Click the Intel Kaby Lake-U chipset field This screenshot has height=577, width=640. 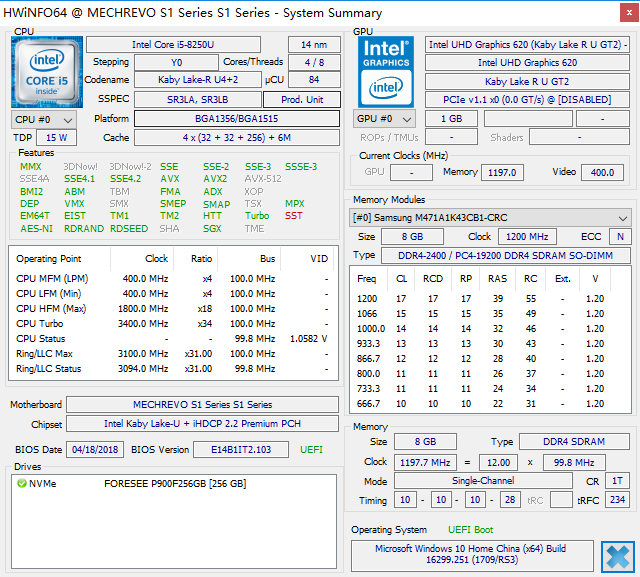206,424
